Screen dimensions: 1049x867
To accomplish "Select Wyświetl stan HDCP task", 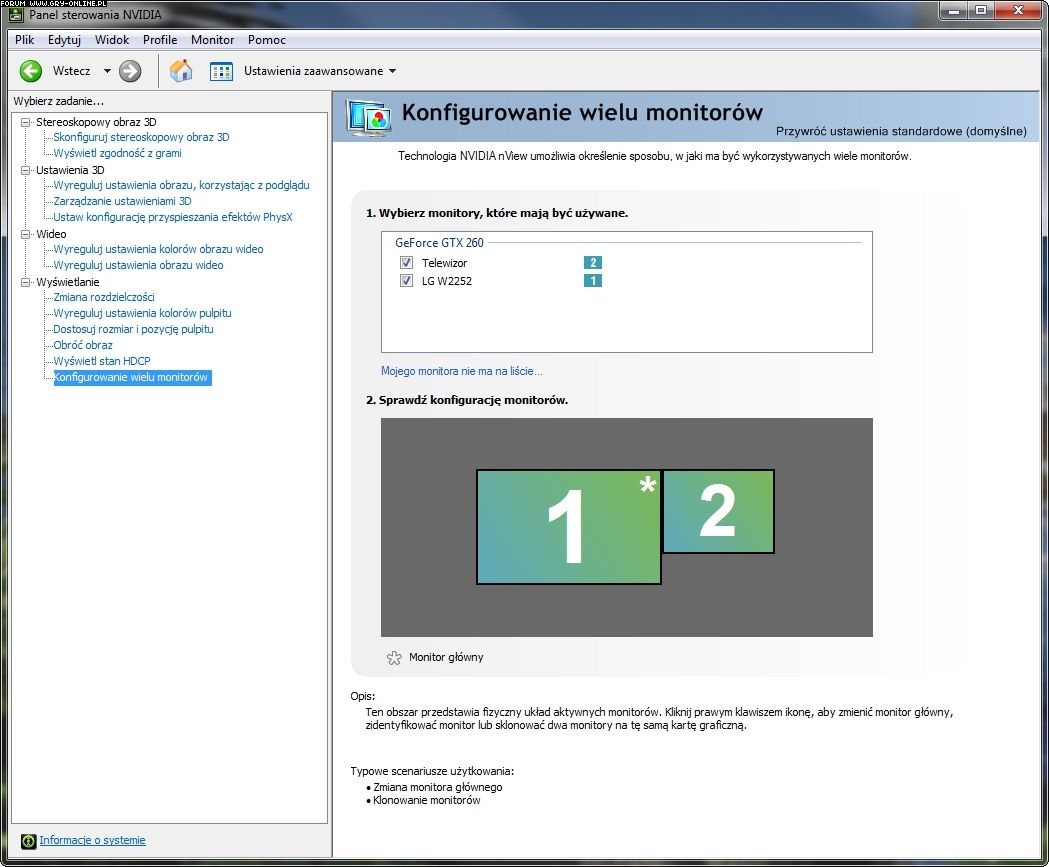I will click(102, 361).
